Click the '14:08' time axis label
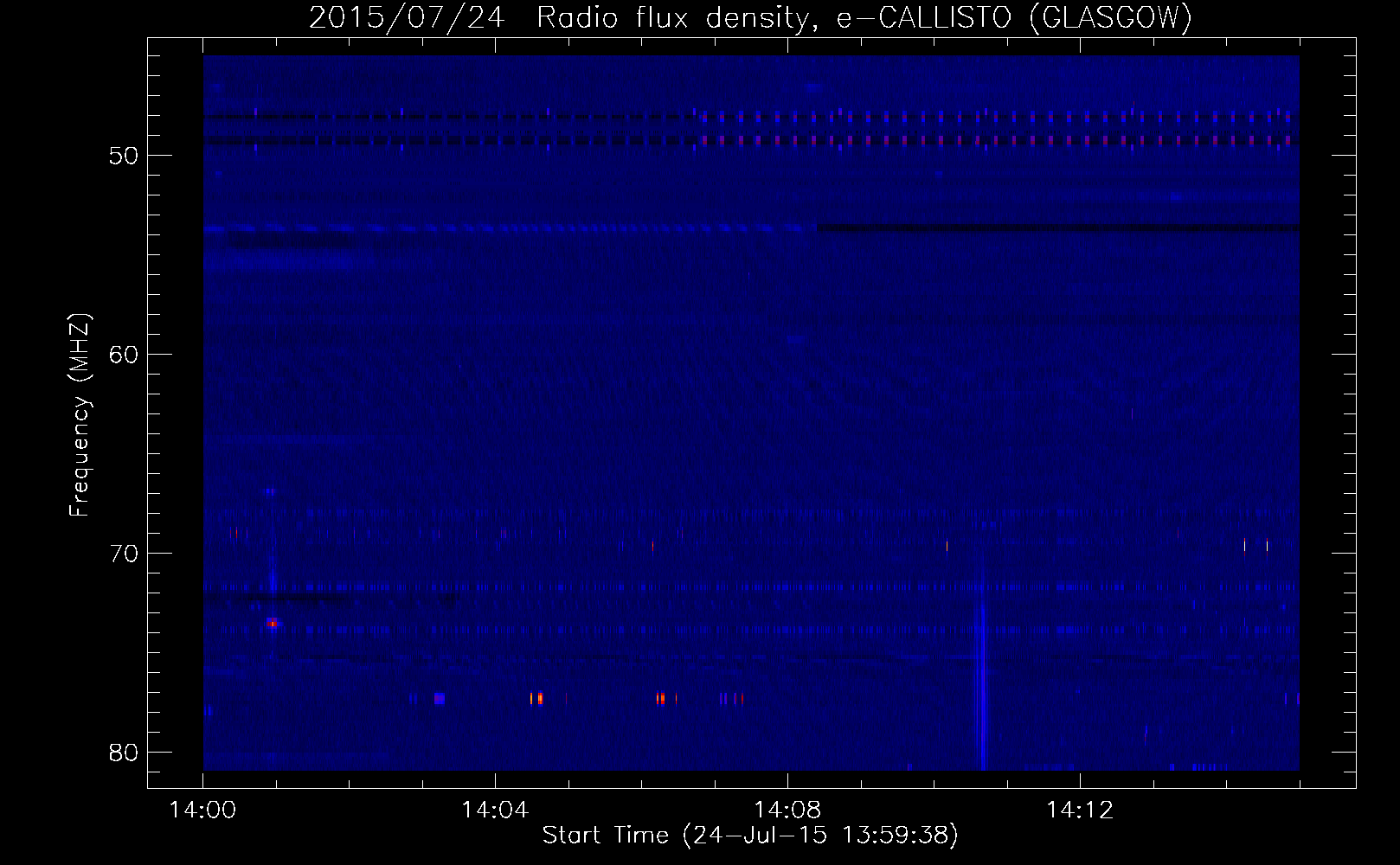The height and width of the screenshot is (865, 1400). [x=787, y=811]
